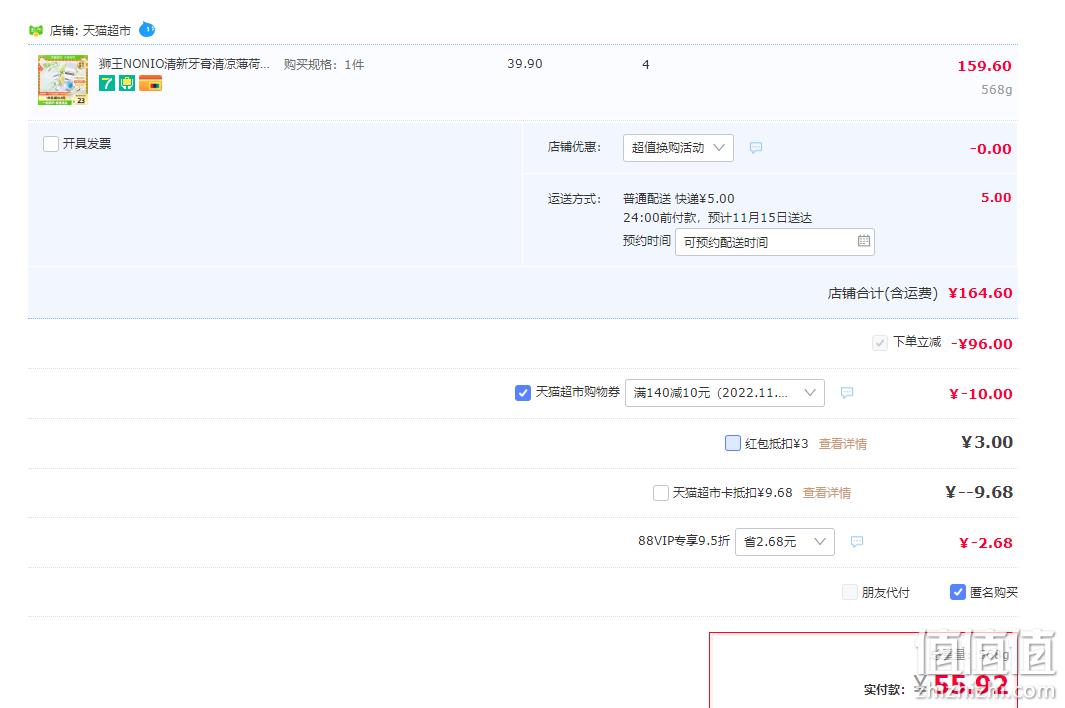Viewport: 1065px width, 708px height.
Task: Click the shipping fee 5.00
Action: [996, 198]
